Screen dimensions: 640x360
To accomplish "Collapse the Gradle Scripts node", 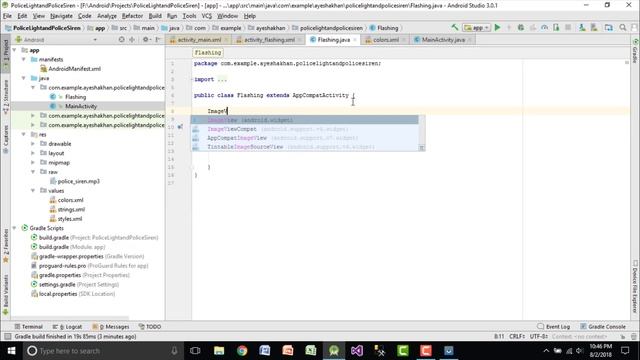I will pyautogui.click(x=15, y=228).
